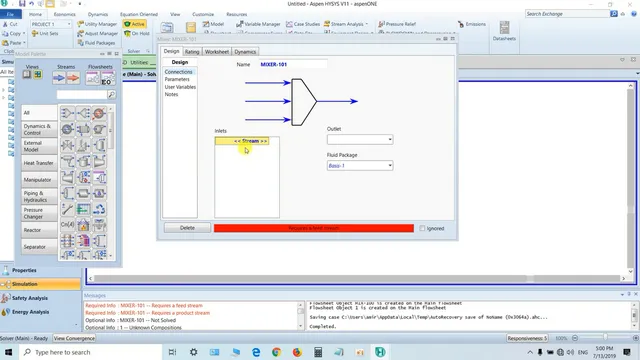Select the valve icon in model palette

point(67,145)
